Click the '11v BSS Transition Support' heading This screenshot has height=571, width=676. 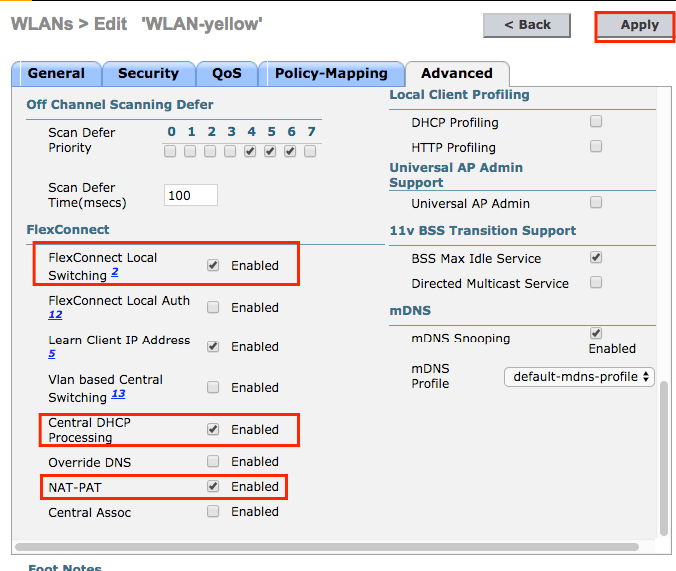coord(483,231)
